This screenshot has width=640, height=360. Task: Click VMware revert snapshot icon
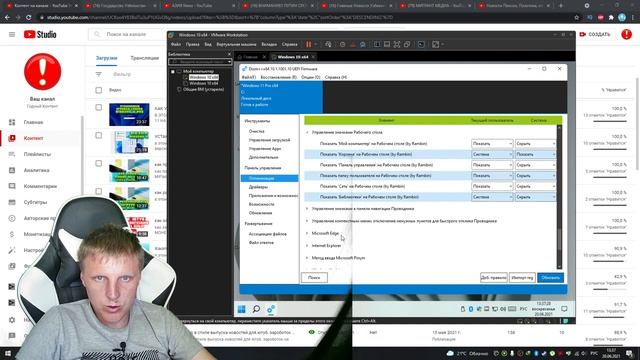point(353,44)
